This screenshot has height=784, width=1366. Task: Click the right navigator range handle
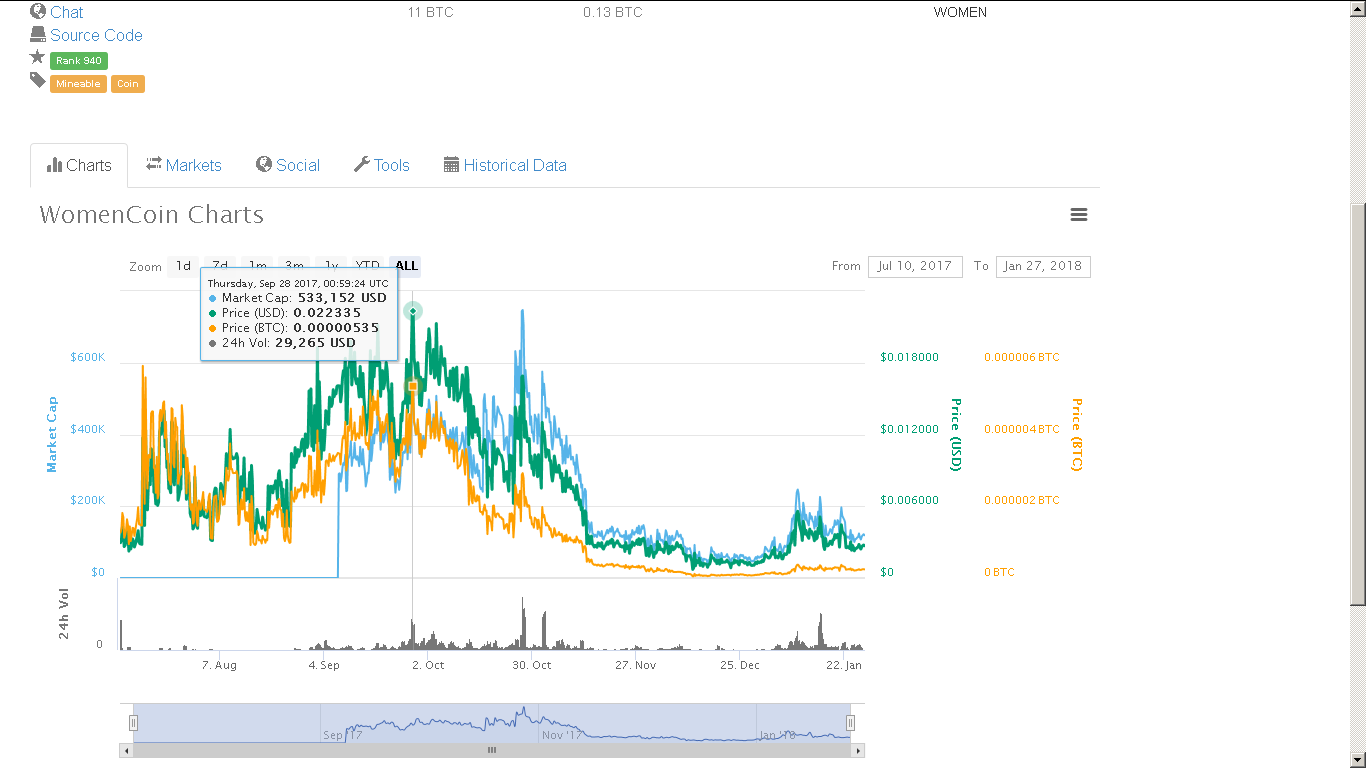click(x=851, y=723)
